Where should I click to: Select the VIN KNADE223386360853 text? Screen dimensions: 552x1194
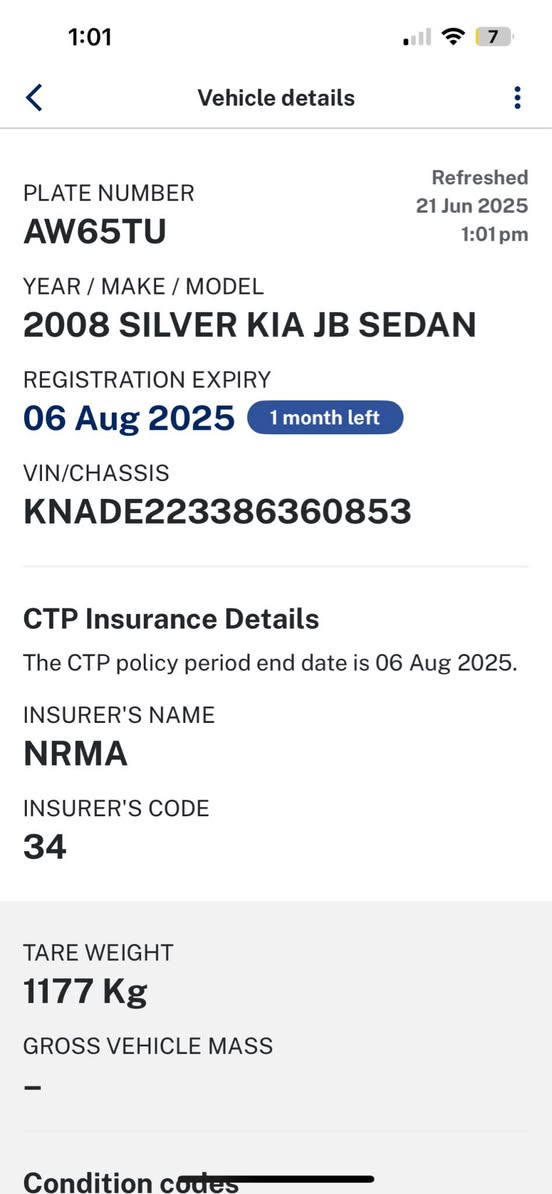coord(218,512)
